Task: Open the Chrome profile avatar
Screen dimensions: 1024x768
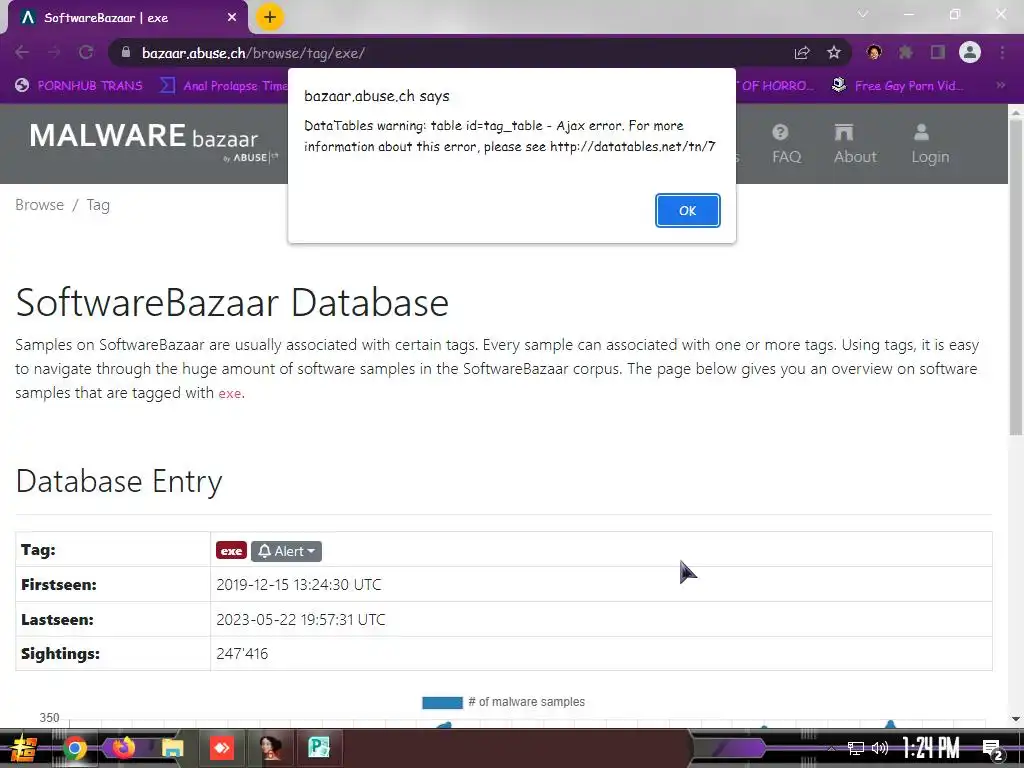Action: (970, 52)
